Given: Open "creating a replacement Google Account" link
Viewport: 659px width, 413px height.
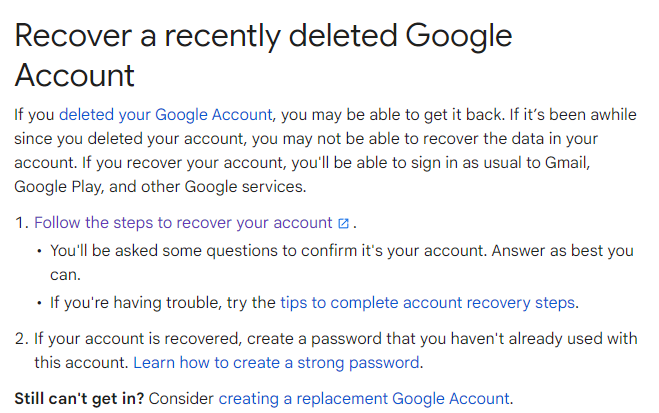Looking at the screenshot, I should (x=364, y=399).
